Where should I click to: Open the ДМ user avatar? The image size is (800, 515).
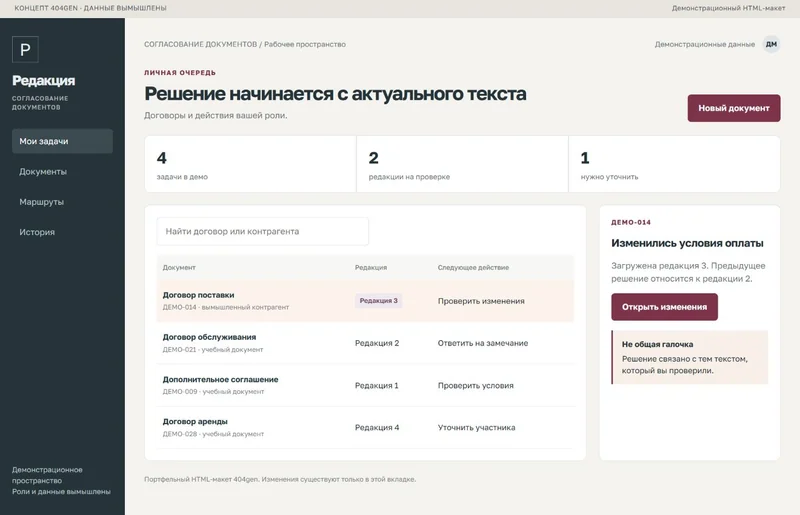771,44
